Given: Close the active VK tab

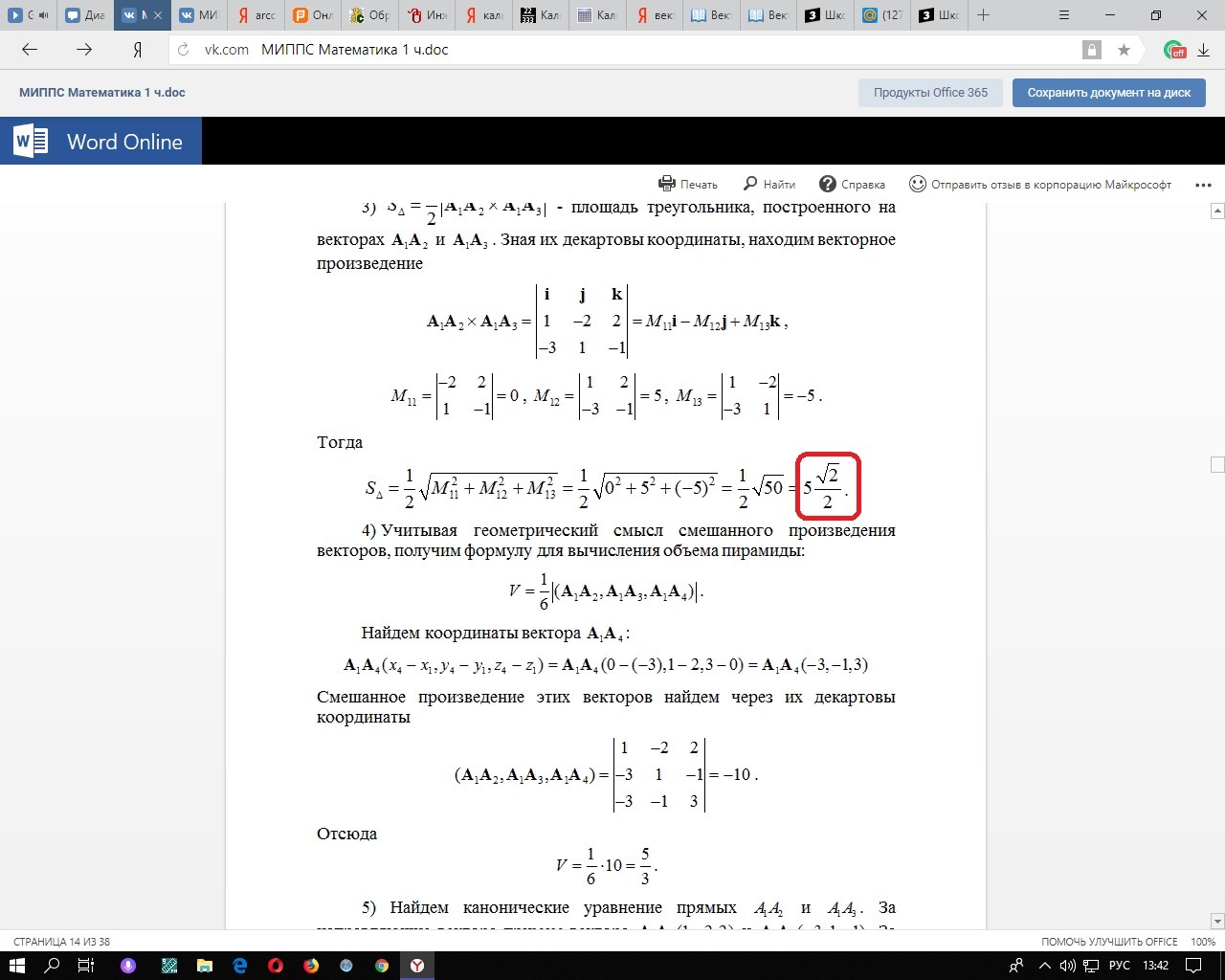Looking at the screenshot, I should point(160,15).
